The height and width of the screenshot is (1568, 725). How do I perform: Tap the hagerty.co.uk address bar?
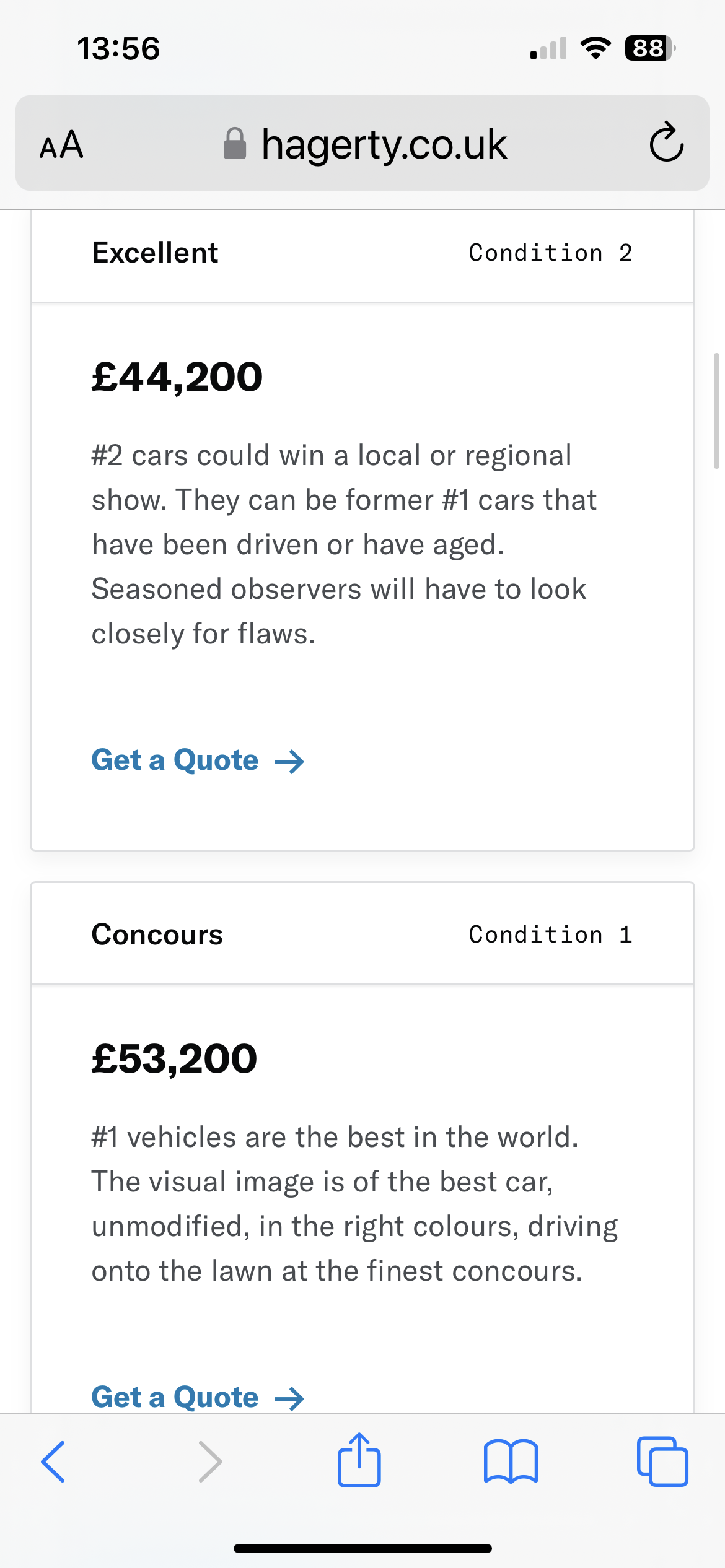point(384,144)
